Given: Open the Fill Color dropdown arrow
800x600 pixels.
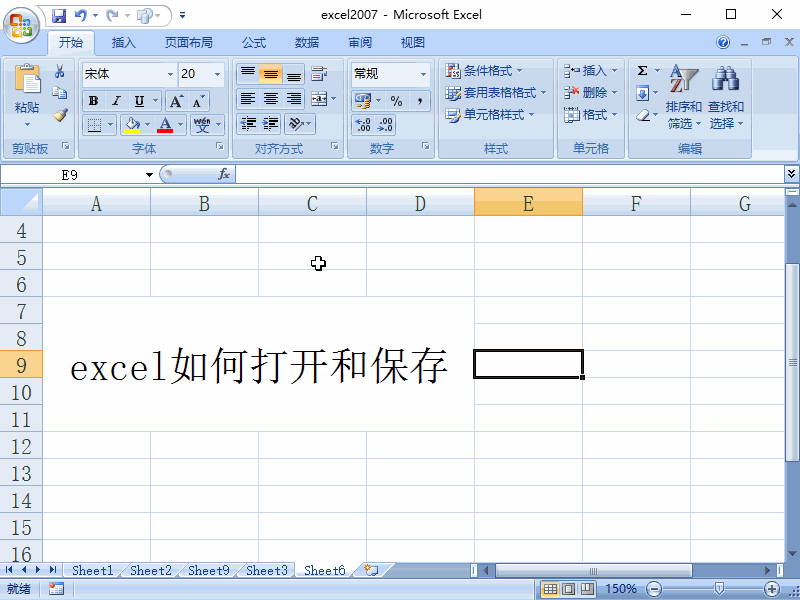Looking at the screenshot, I should [147, 124].
